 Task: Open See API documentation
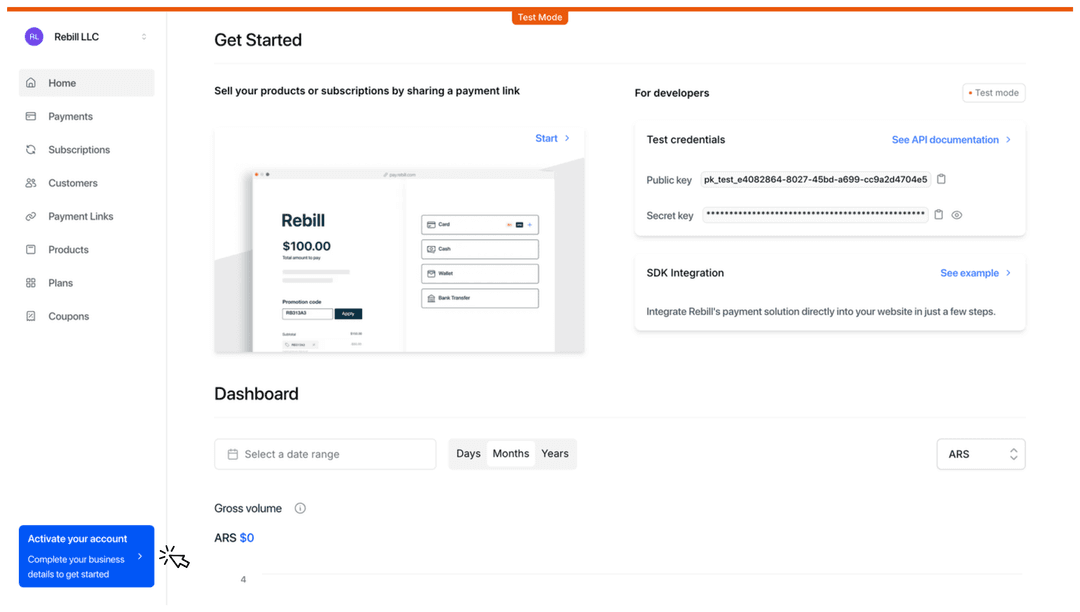pyautogui.click(x=944, y=140)
